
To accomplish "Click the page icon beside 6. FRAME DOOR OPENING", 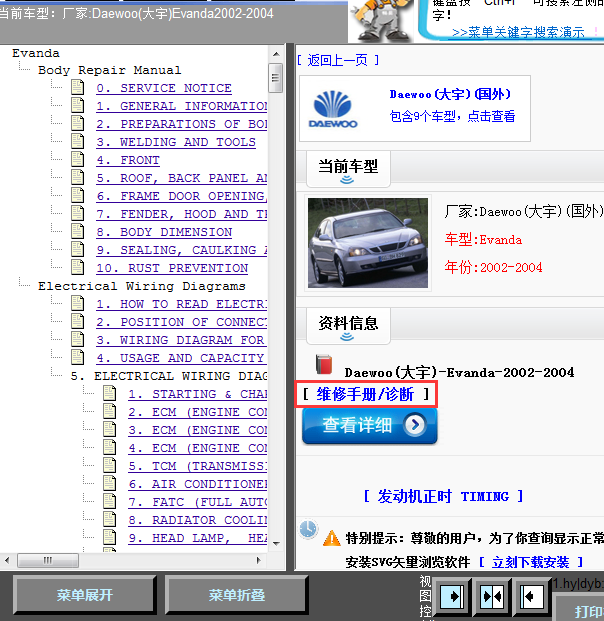I will click(x=77, y=195).
